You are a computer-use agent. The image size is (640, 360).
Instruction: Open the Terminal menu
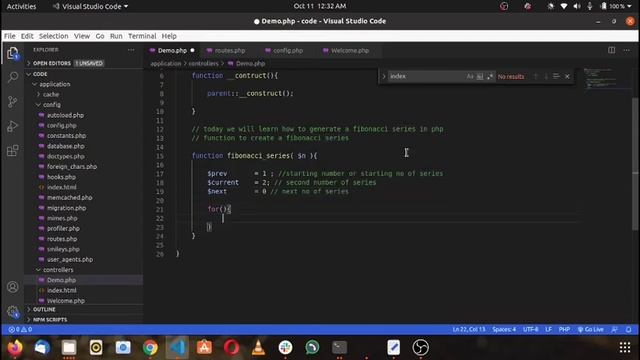[x=142, y=36]
